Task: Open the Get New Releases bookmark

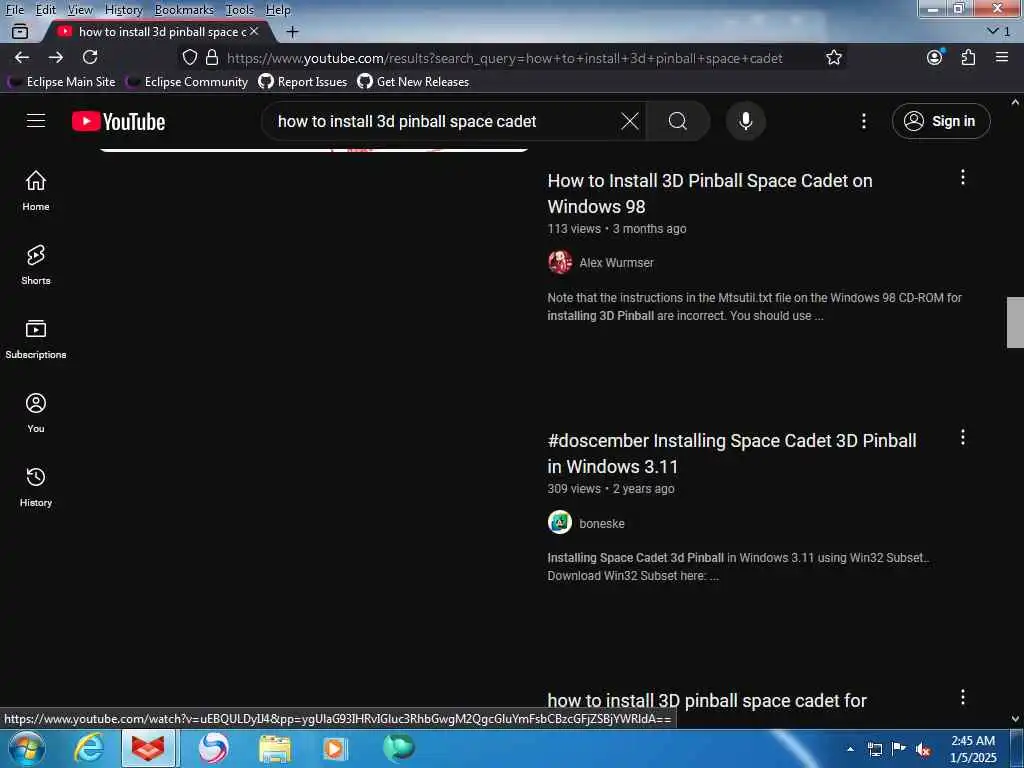Action: (x=413, y=82)
